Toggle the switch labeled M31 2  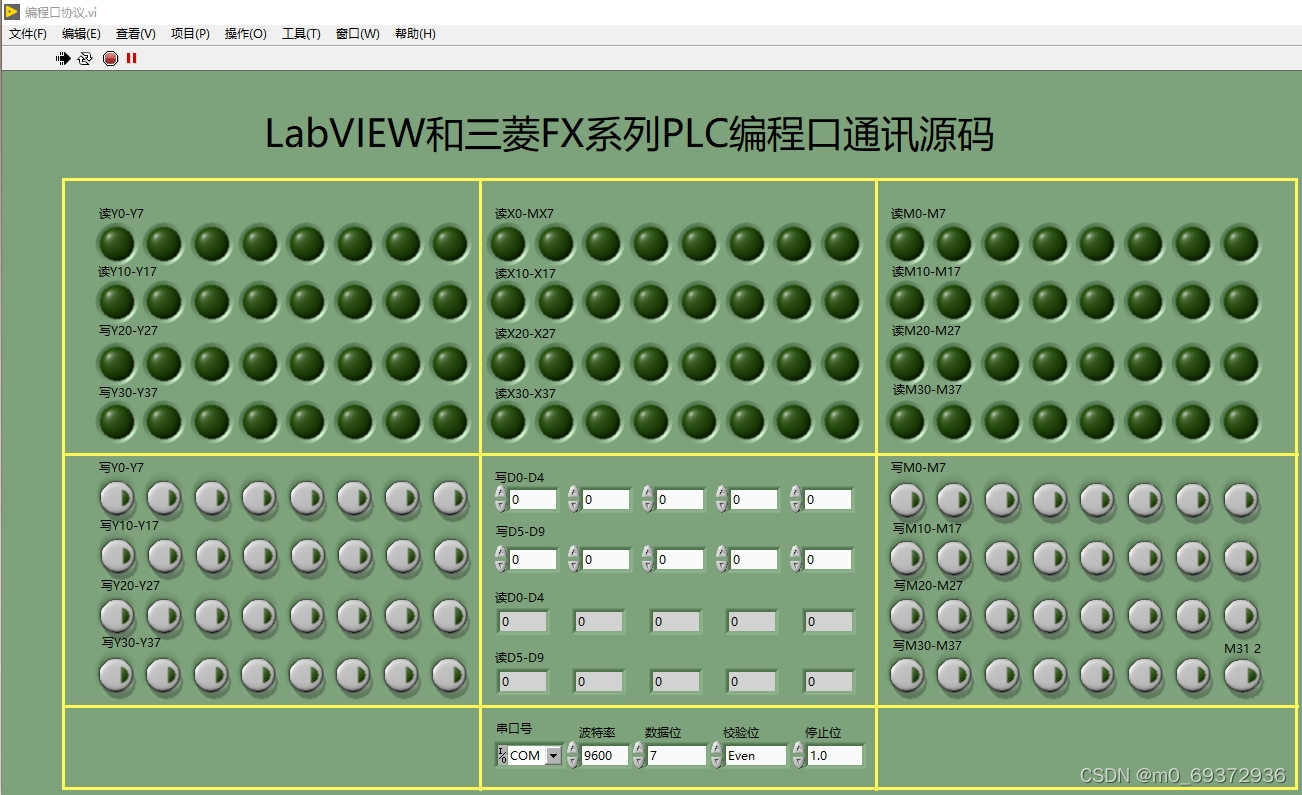click(x=1241, y=676)
